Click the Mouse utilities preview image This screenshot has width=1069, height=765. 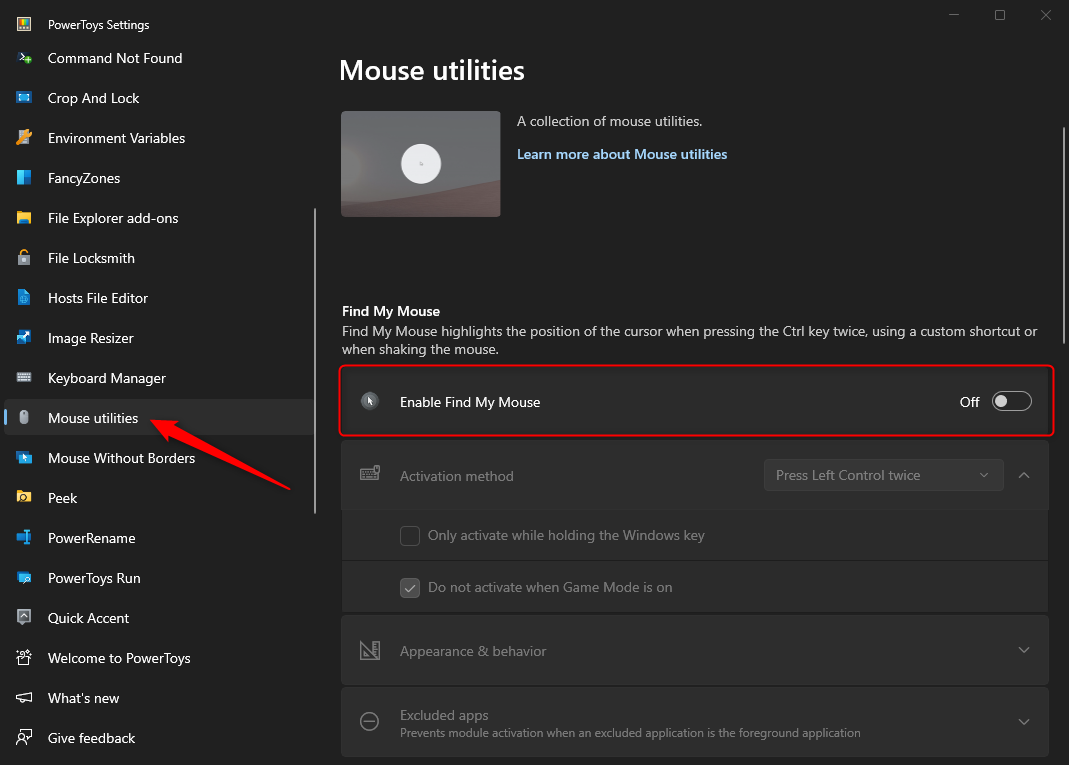tap(421, 164)
